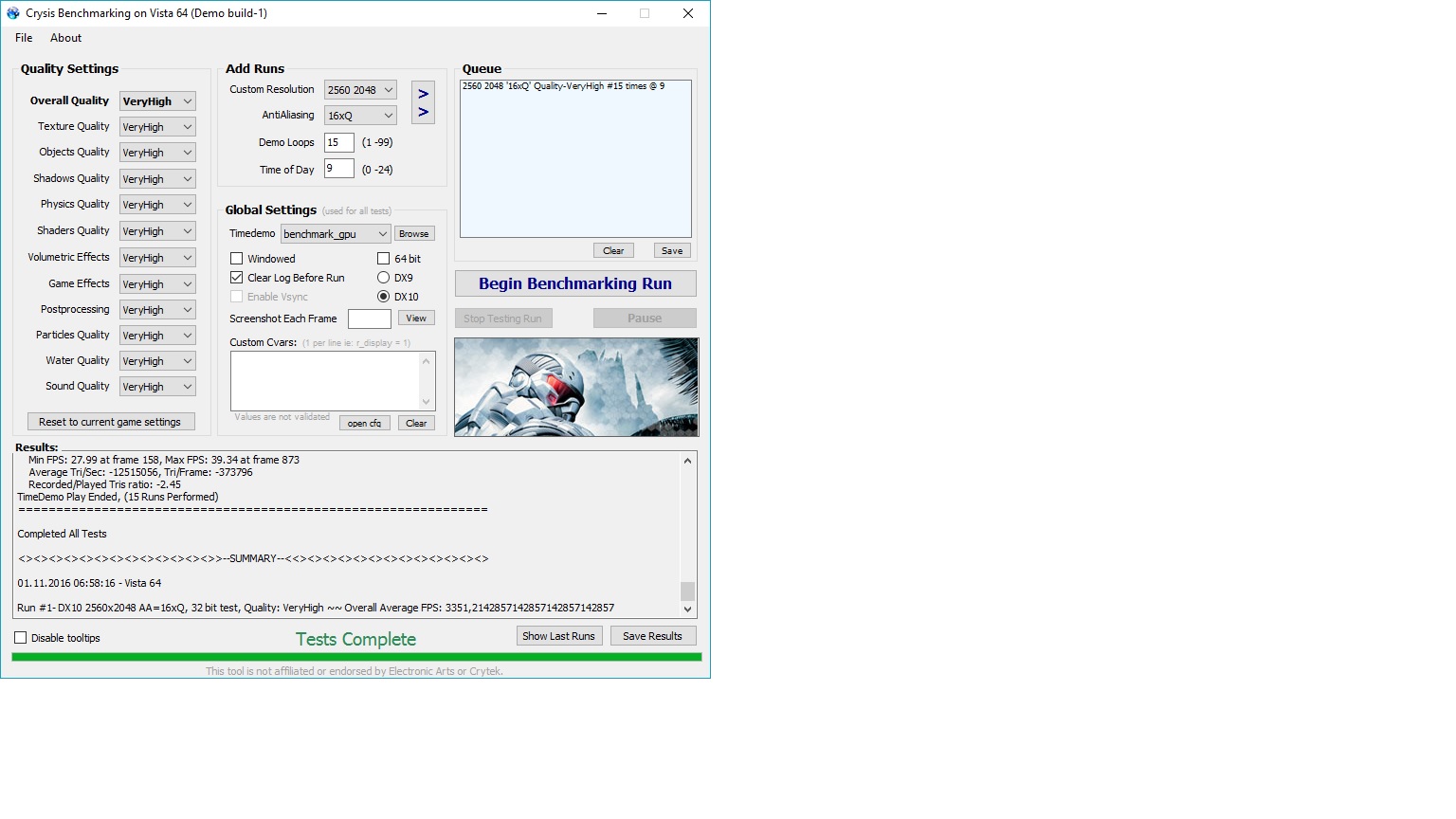Minimize the Crysis Benchmarking window
Screen dimensions: 1456x819
tap(603, 13)
